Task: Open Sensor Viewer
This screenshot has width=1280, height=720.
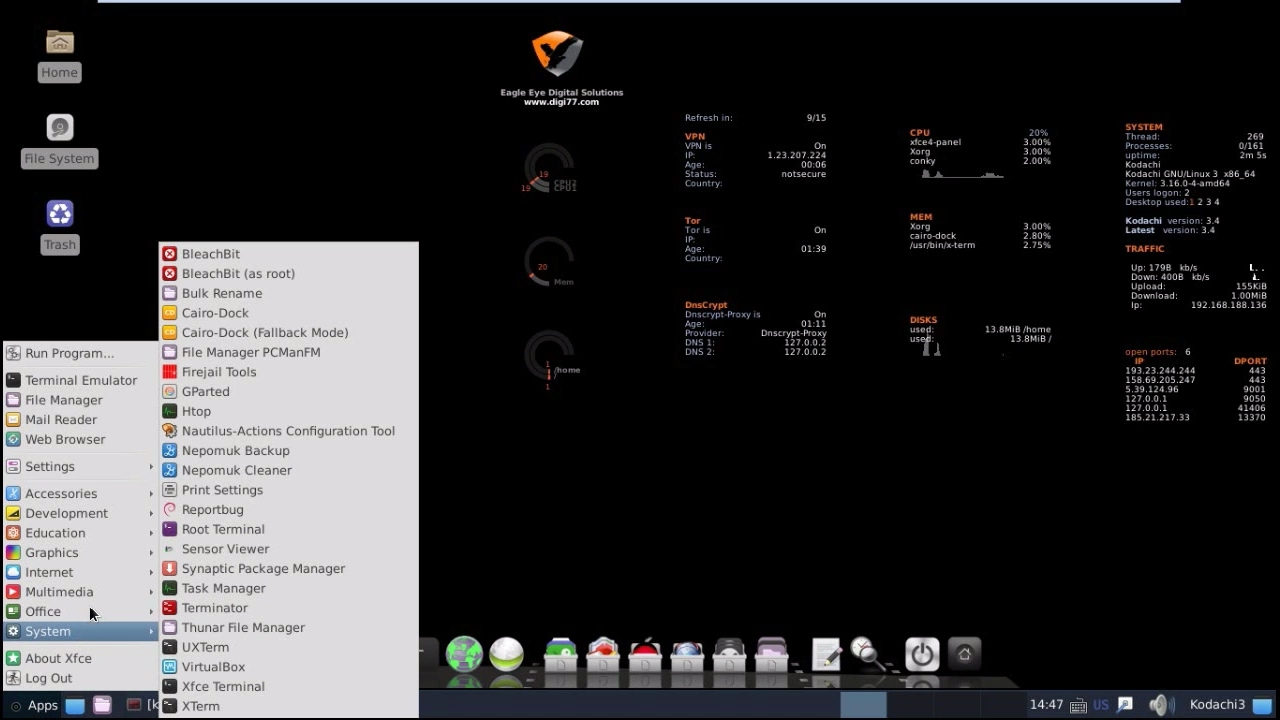Action: pyautogui.click(x=288, y=549)
